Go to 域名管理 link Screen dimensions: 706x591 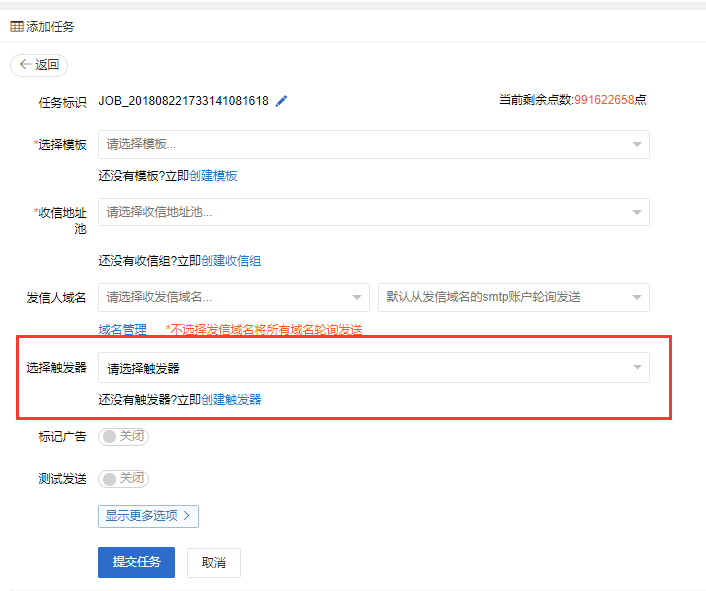coord(122,329)
